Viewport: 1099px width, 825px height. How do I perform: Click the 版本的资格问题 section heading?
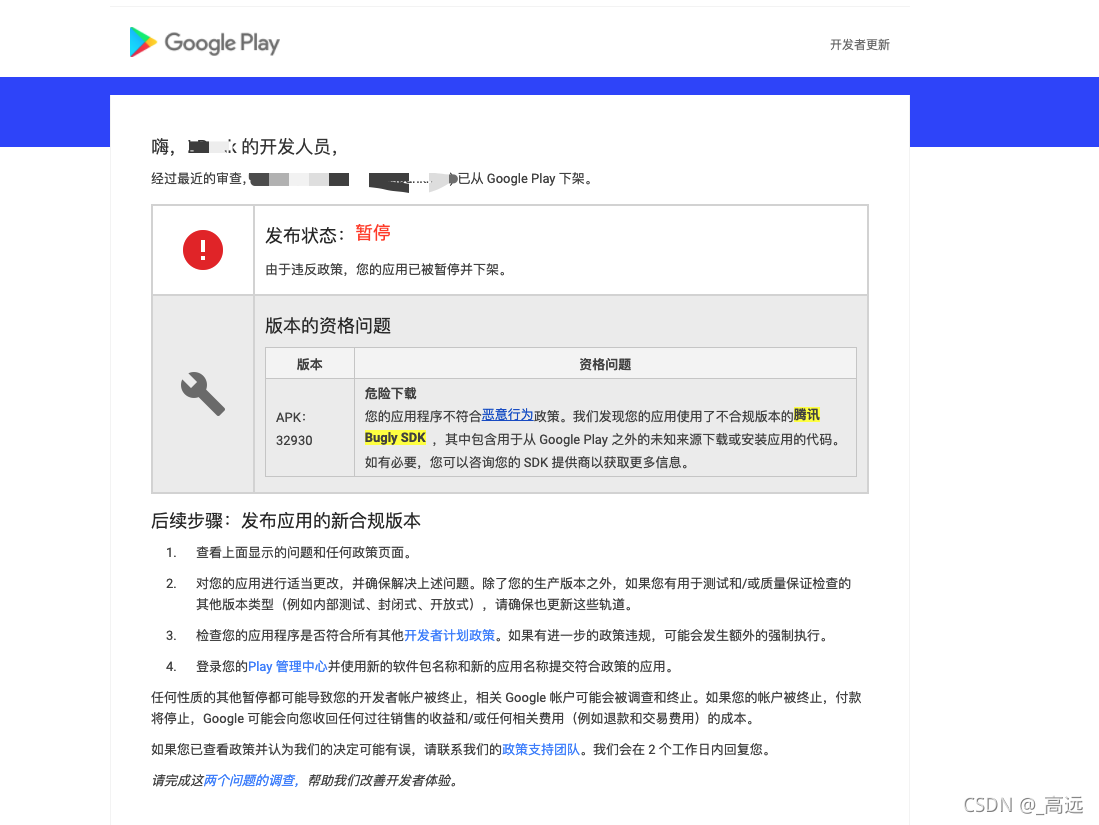point(328,325)
